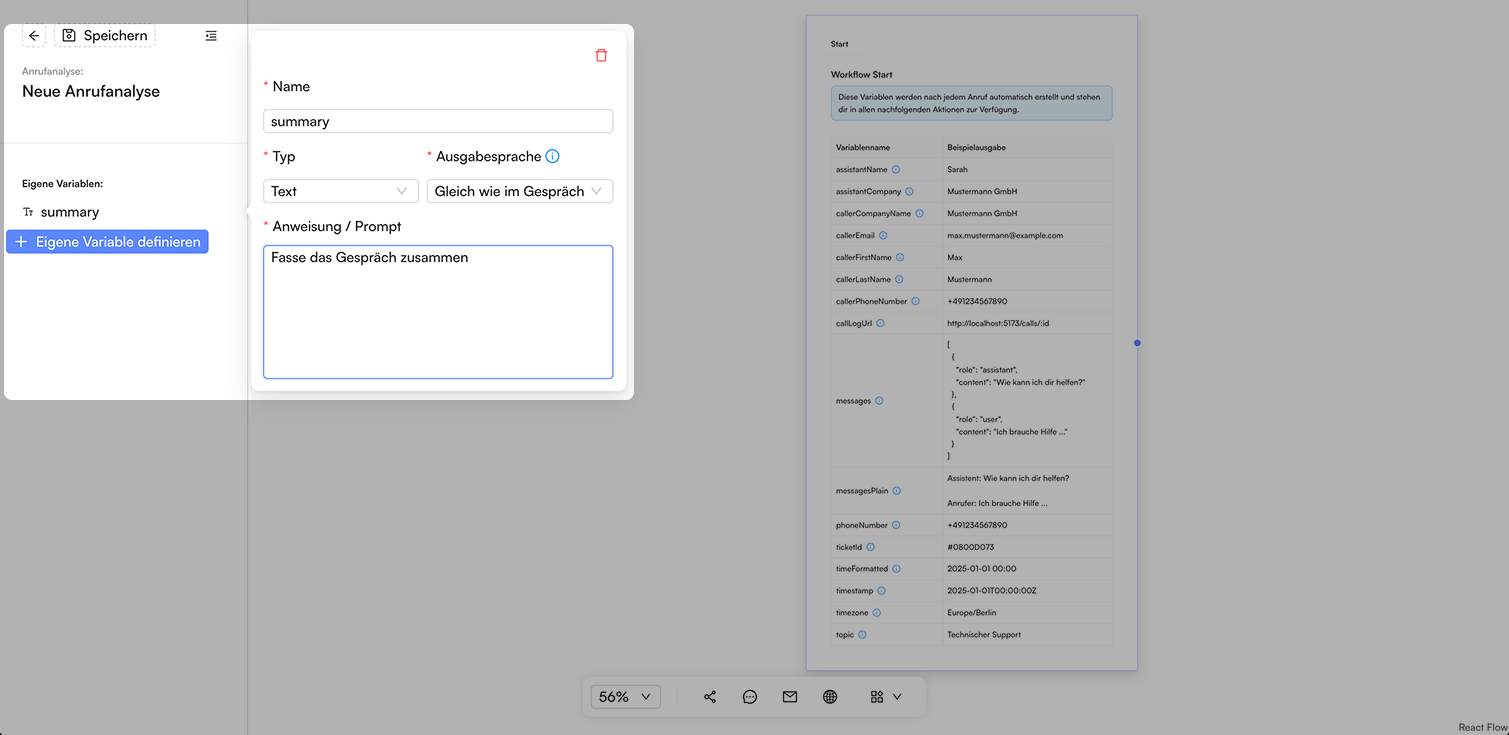Click info icon next to assistantName
1509x735 pixels.
click(x=896, y=170)
